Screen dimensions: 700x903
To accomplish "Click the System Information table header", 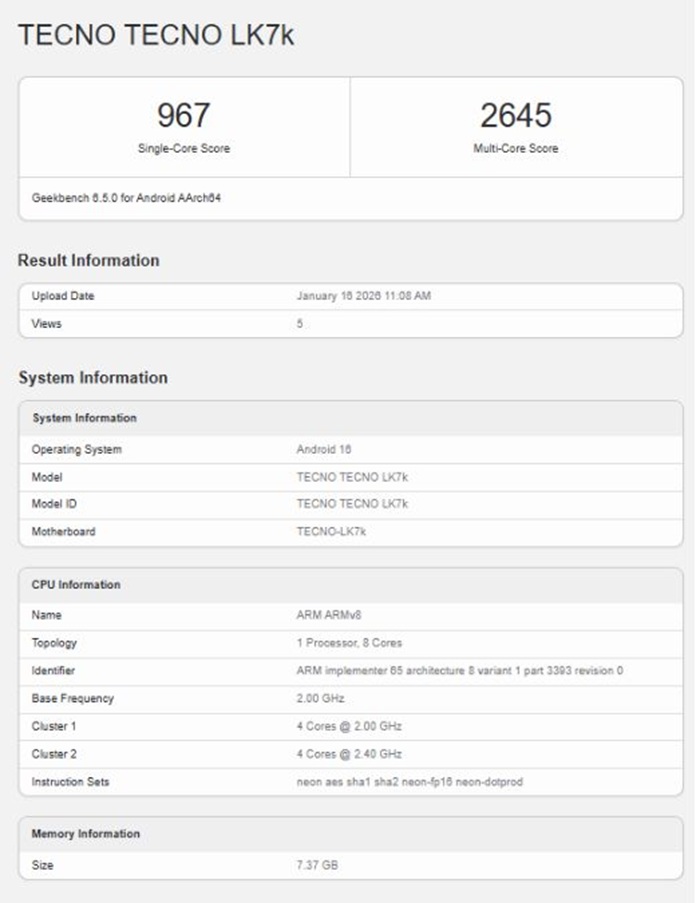I will 84,418.
